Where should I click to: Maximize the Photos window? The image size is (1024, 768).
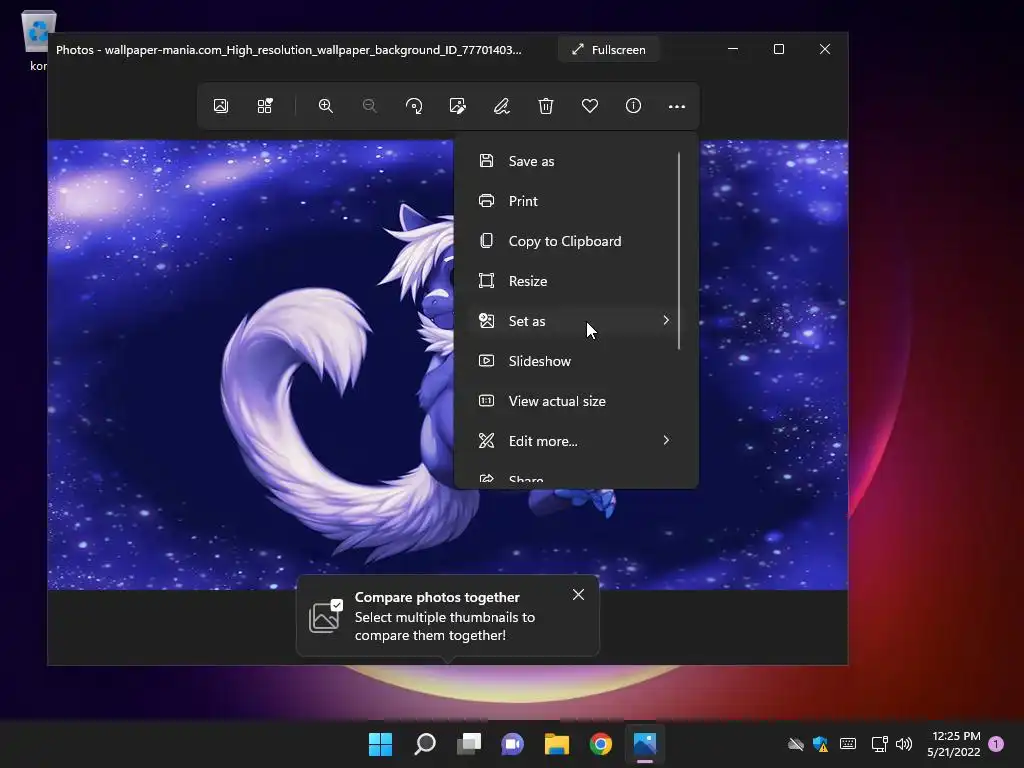[x=778, y=49]
